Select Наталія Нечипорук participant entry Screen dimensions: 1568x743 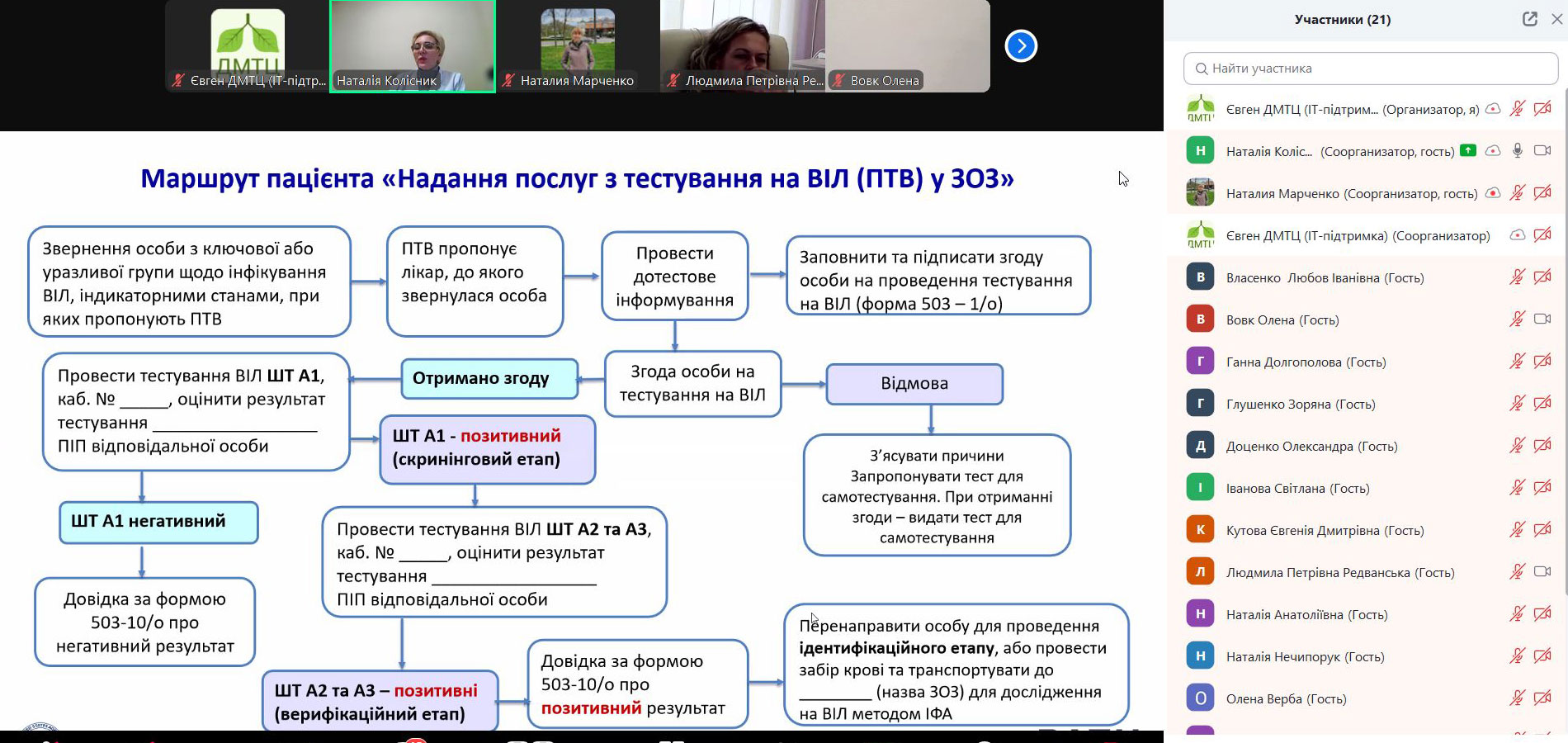point(1305,656)
